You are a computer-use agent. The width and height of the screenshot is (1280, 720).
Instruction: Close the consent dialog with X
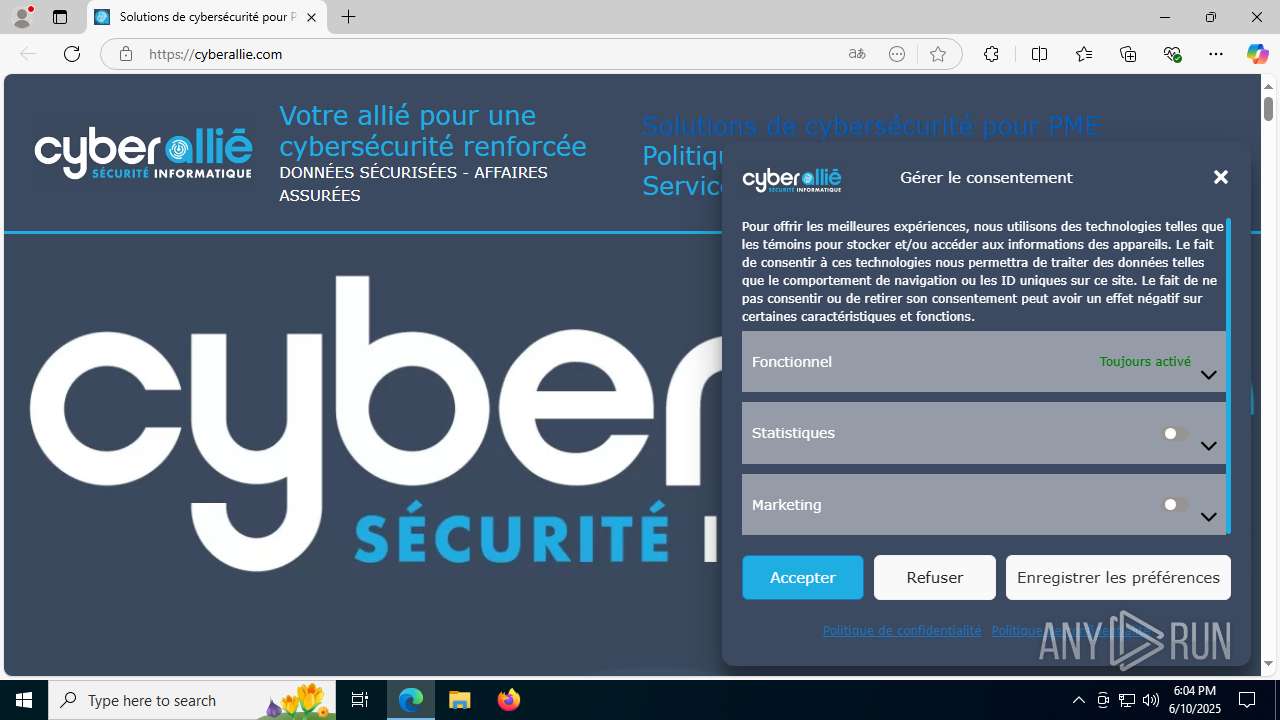click(x=1221, y=177)
